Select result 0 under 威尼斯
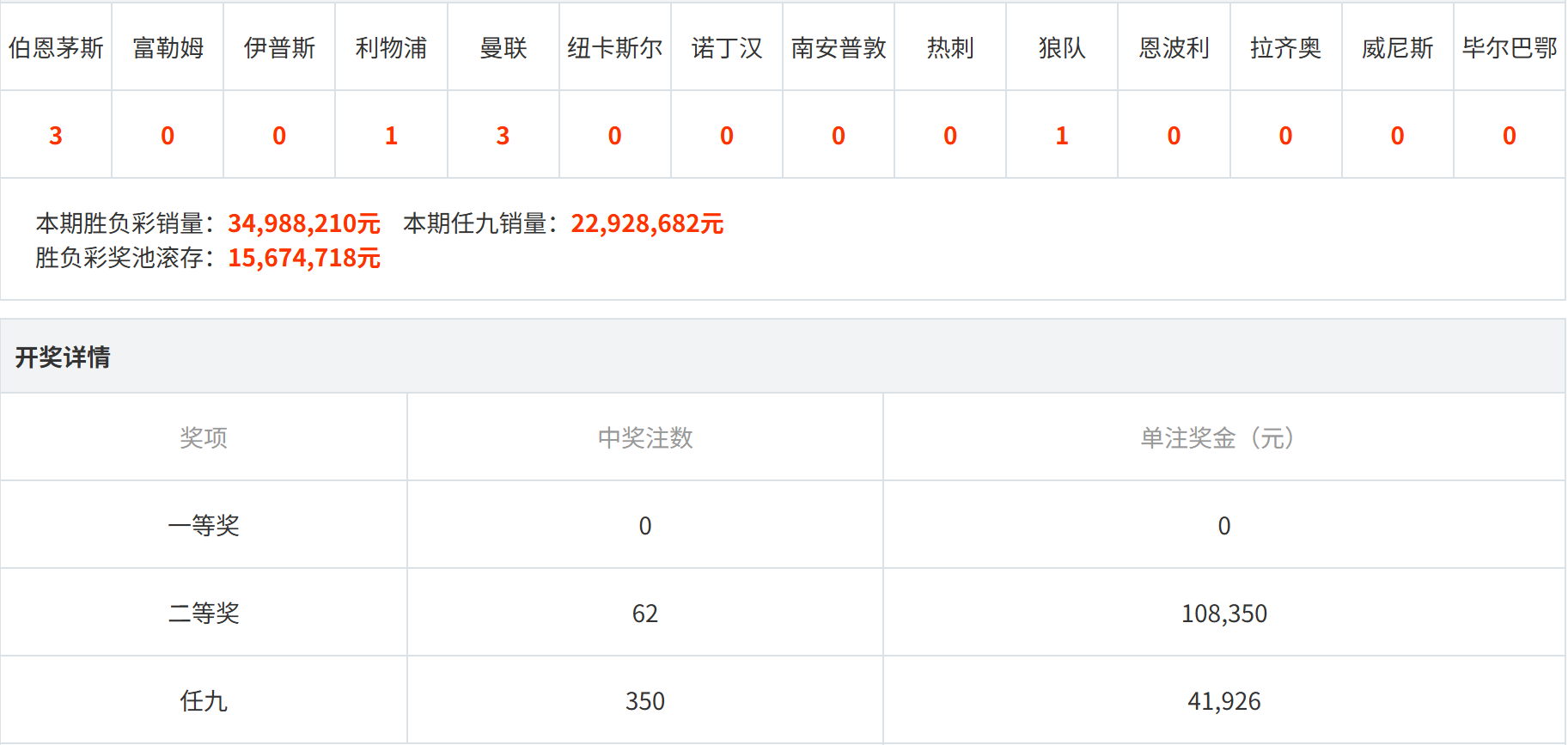 coord(1398,136)
